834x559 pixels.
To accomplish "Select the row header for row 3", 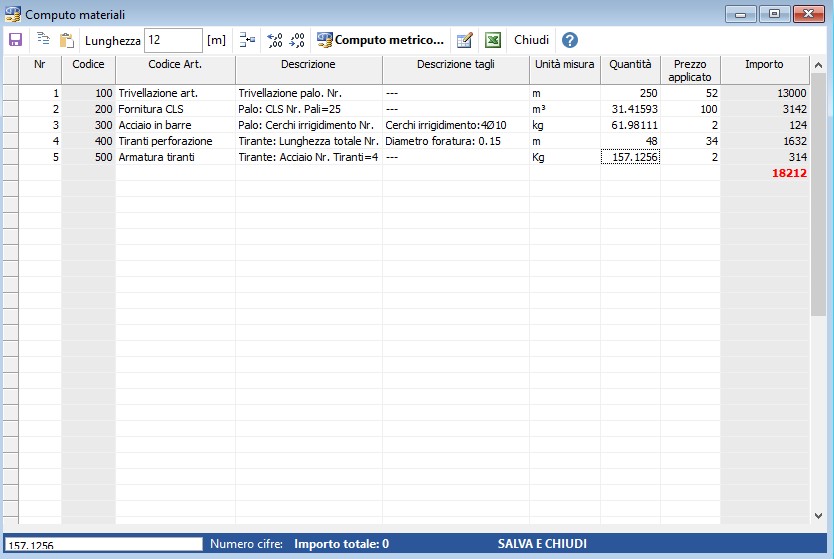I will pyautogui.click(x=11, y=125).
